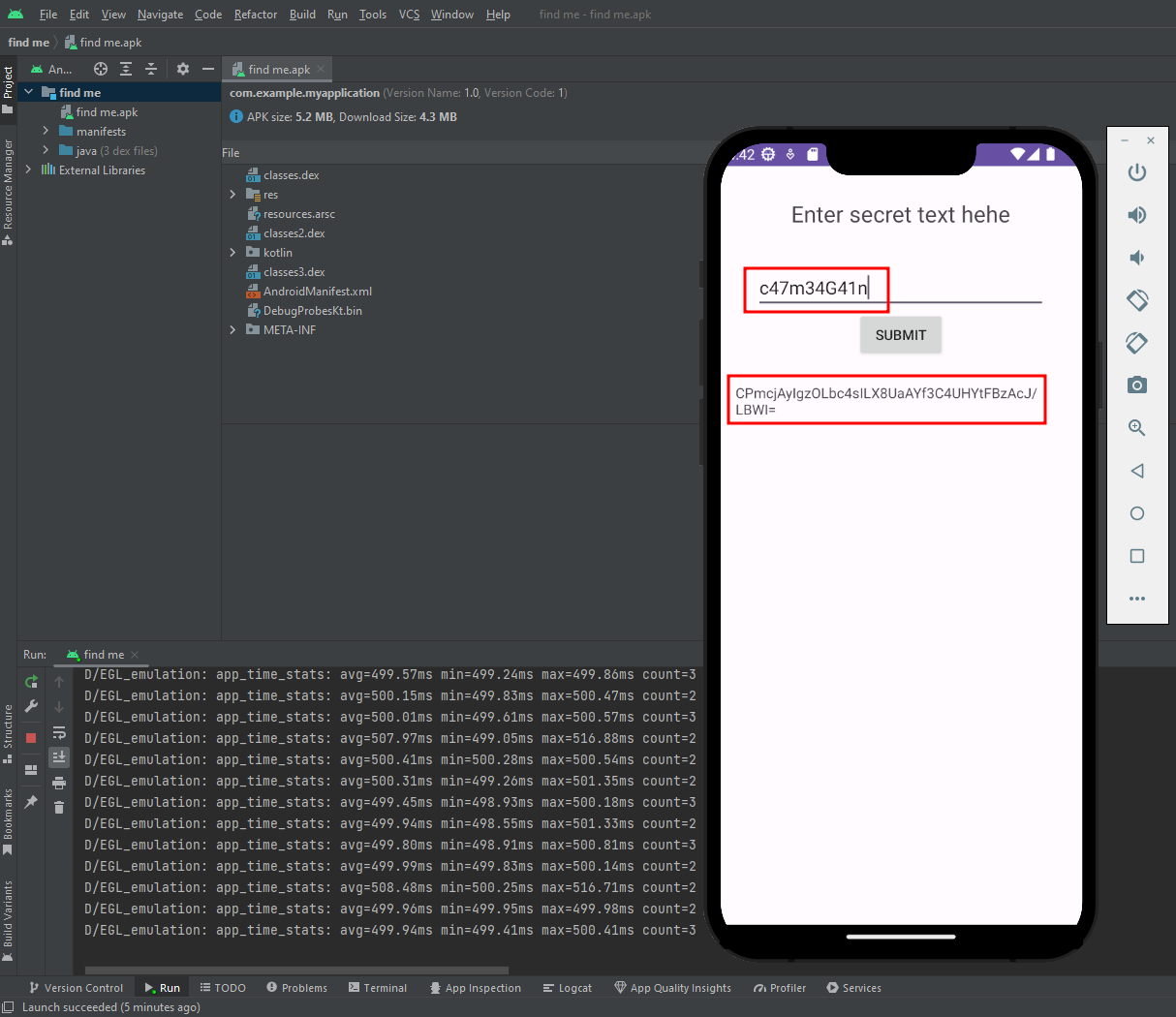This screenshot has width=1176, height=1017.
Task: Click the horizontal scrollbar in Run console
Action: (x=296, y=970)
